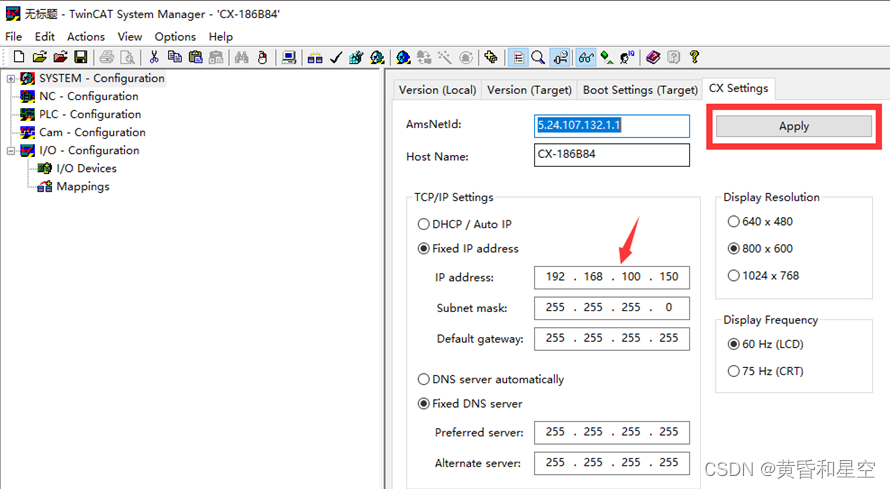This screenshot has width=890, height=489.
Task: Save the configuration with the floppy icon
Action: (81, 57)
